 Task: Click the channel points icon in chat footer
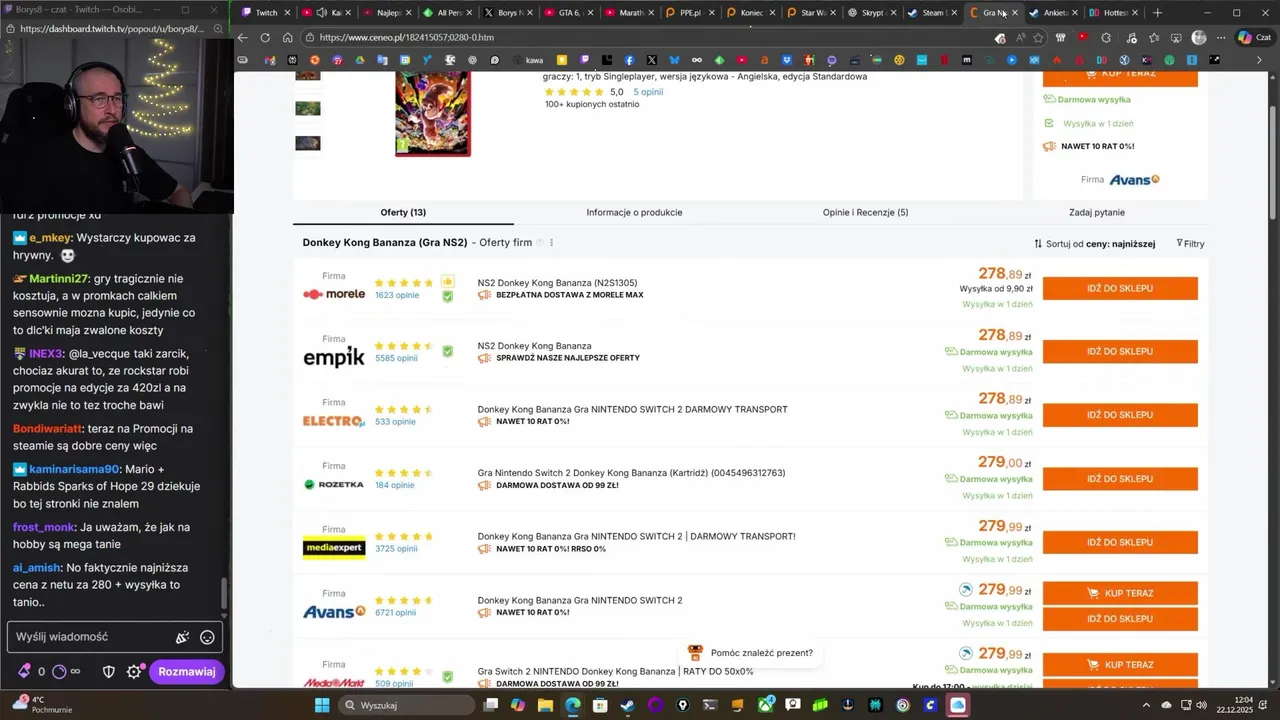(x=59, y=672)
